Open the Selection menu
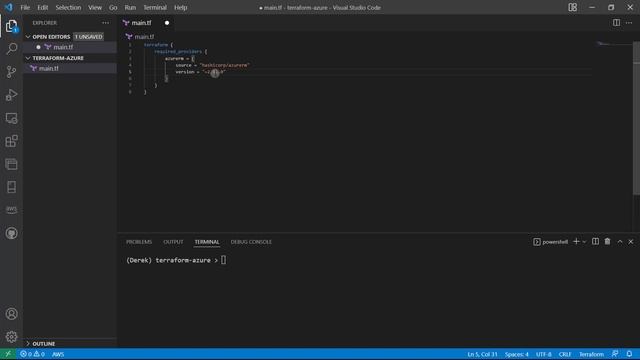 (x=68, y=7)
